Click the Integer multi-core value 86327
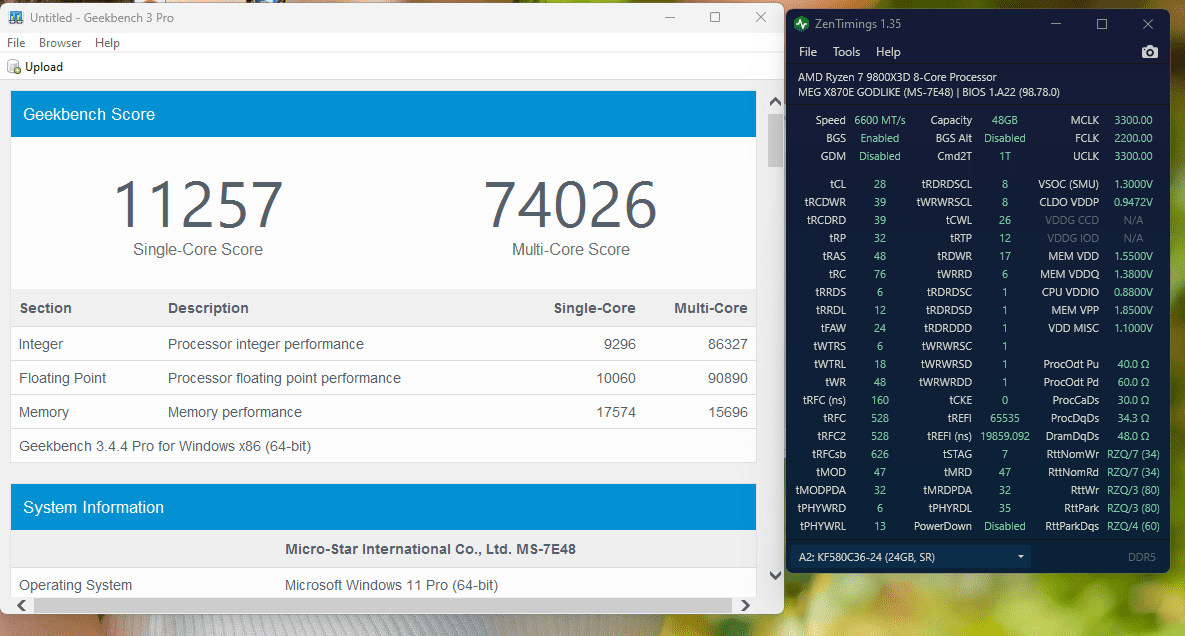This screenshot has height=636, width=1185. tap(728, 344)
